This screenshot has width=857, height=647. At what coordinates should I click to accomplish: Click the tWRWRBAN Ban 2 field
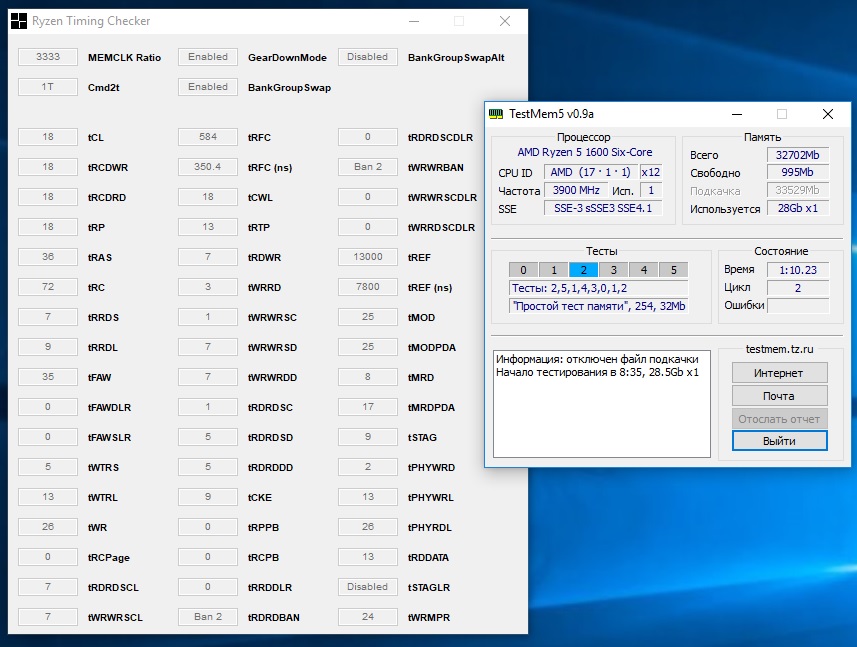[367, 167]
